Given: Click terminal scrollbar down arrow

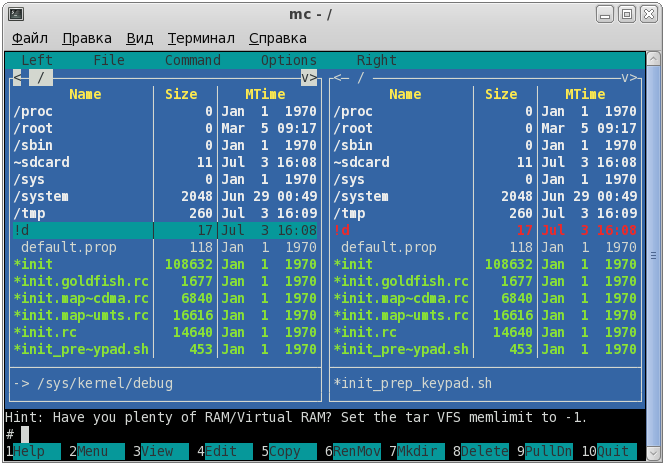Looking at the screenshot, I should point(654,454).
